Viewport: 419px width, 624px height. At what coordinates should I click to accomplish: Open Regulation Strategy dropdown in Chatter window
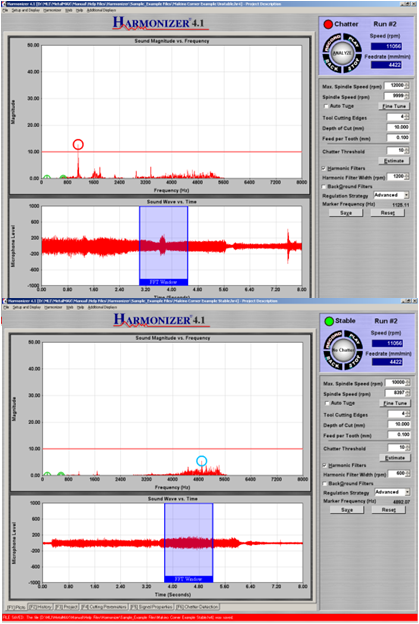[x=406, y=195]
